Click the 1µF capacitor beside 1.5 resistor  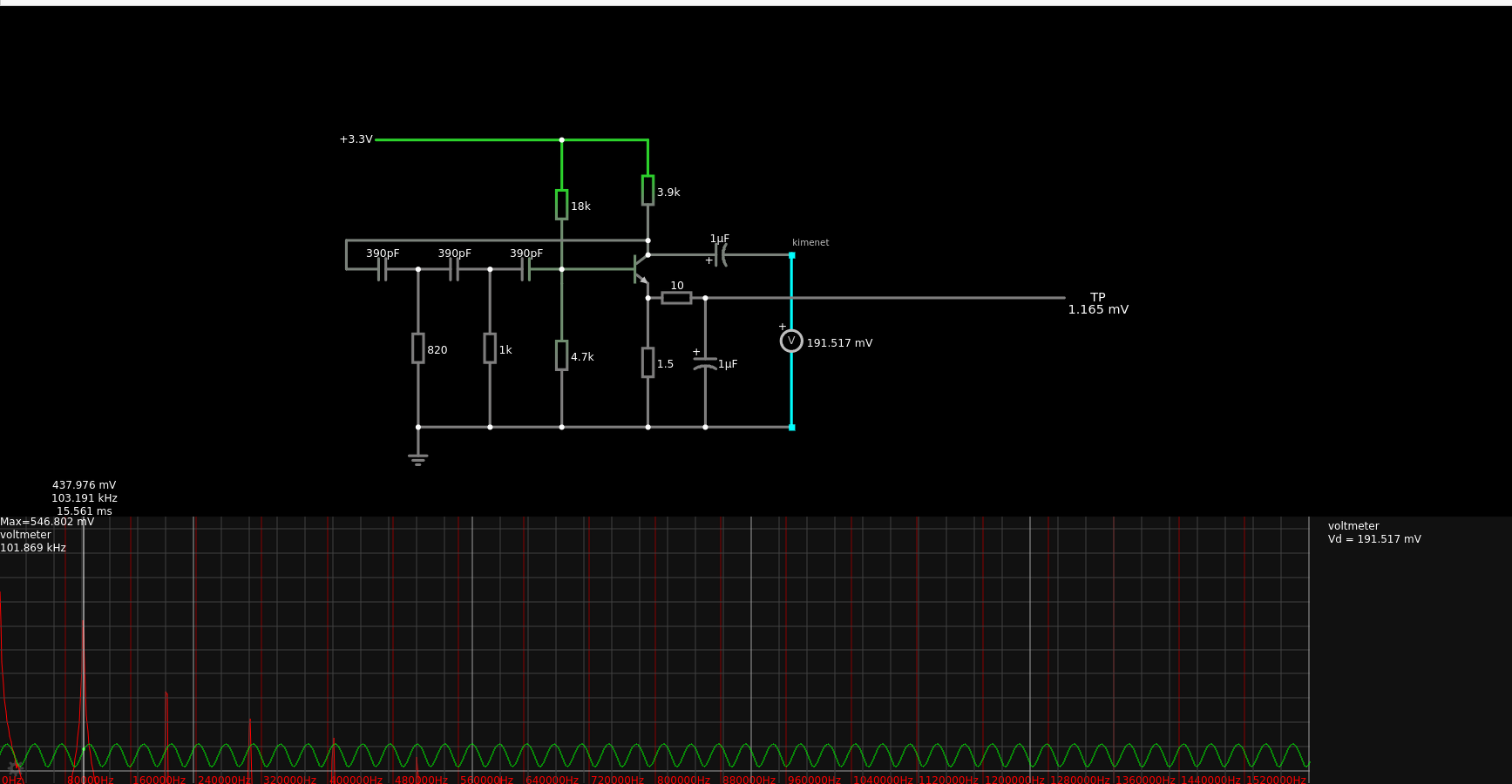point(705,363)
